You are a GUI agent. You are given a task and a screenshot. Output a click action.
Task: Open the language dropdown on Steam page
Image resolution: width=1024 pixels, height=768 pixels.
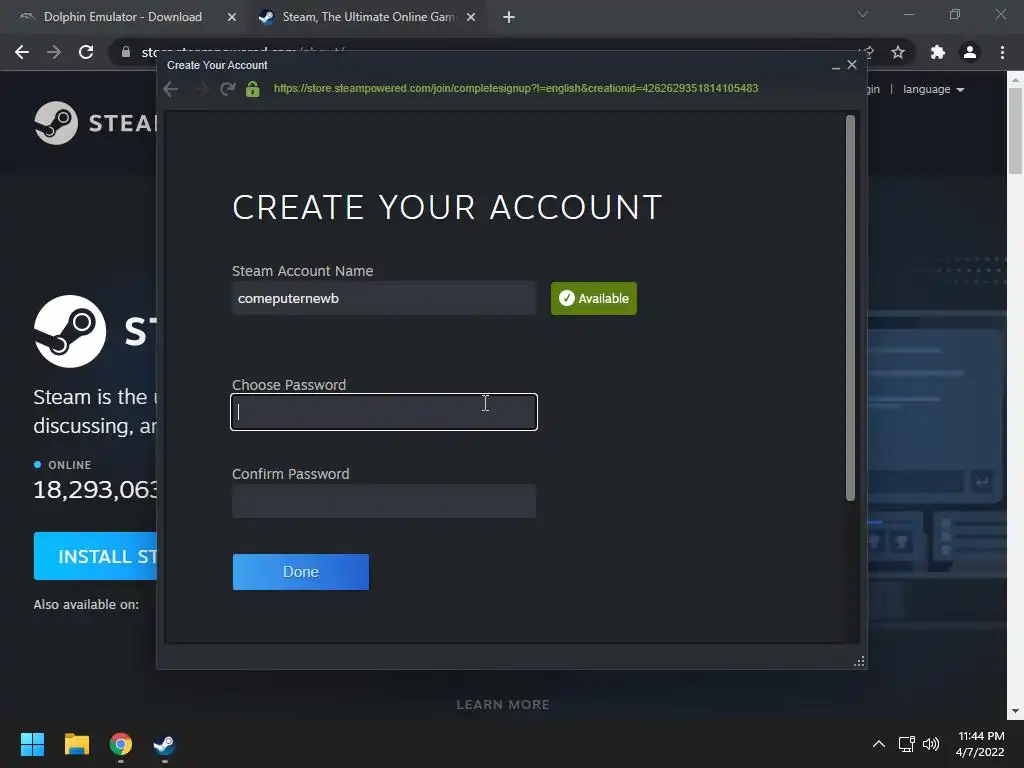click(x=933, y=89)
